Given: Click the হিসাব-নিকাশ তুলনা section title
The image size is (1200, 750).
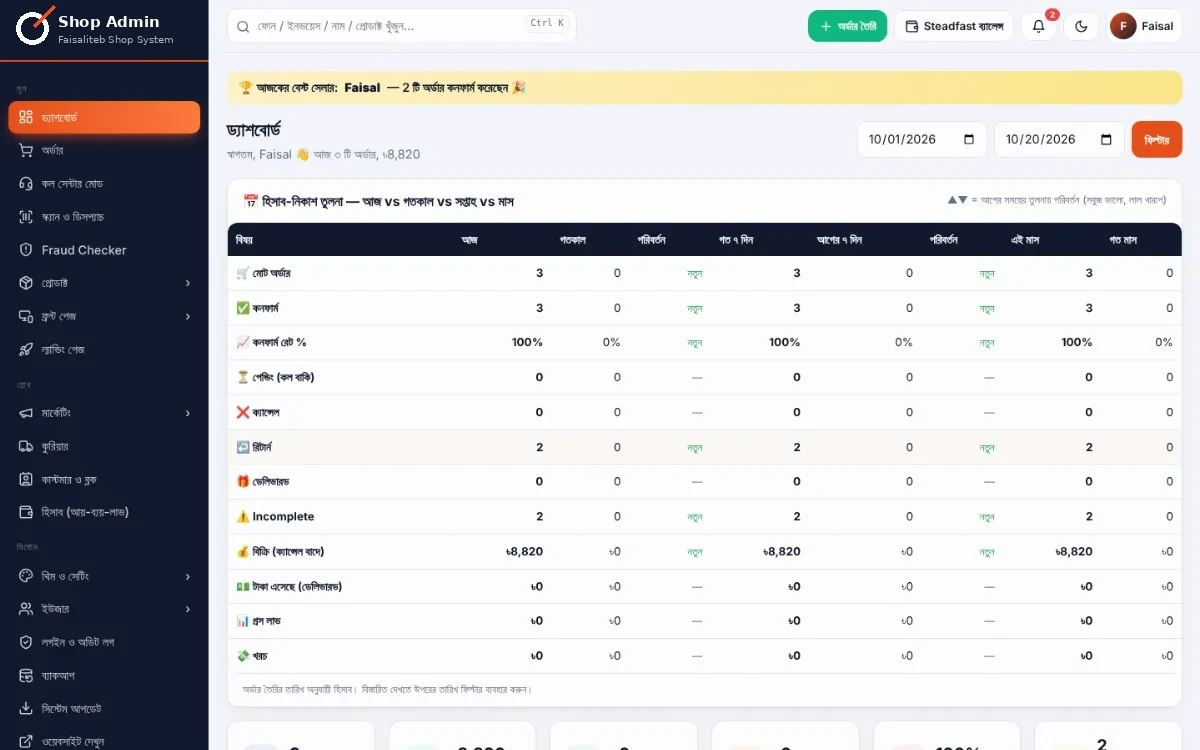Looking at the screenshot, I should (378, 201).
